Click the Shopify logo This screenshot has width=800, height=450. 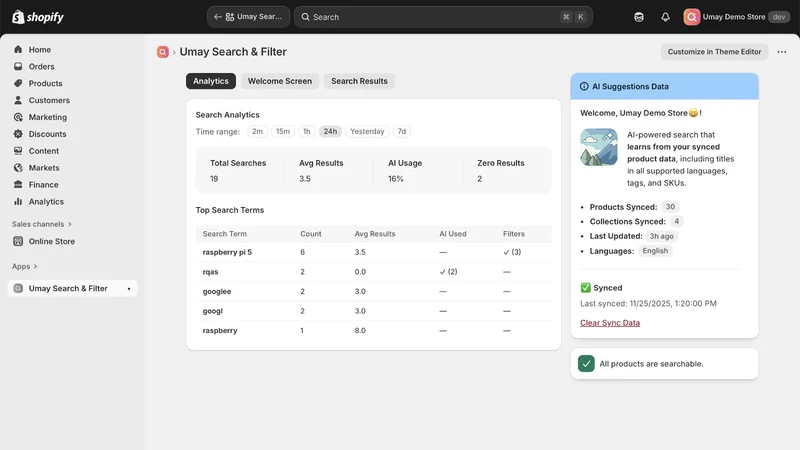[x=38, y=17]
